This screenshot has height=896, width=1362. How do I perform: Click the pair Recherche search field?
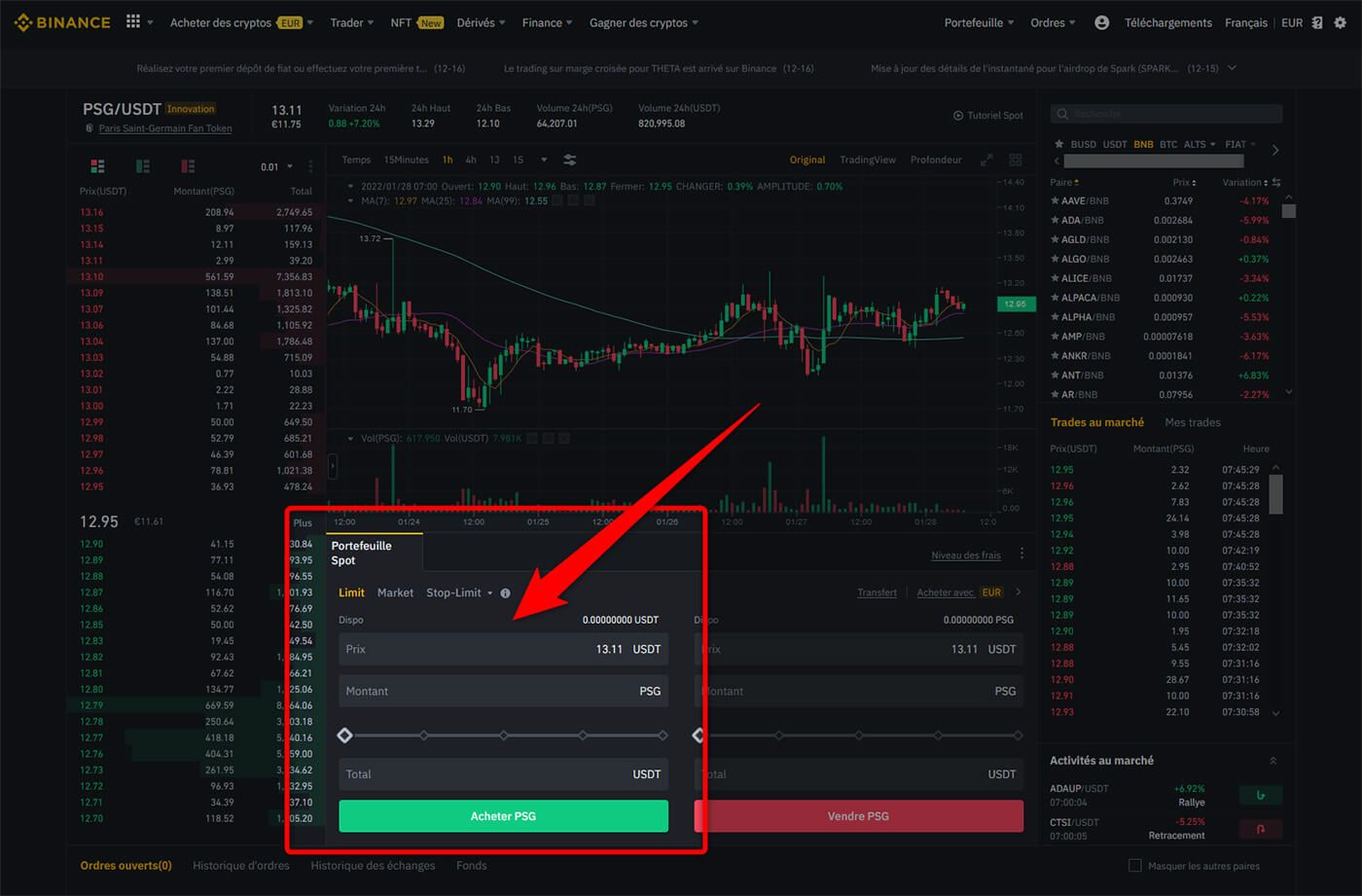tap(1166, 114)
